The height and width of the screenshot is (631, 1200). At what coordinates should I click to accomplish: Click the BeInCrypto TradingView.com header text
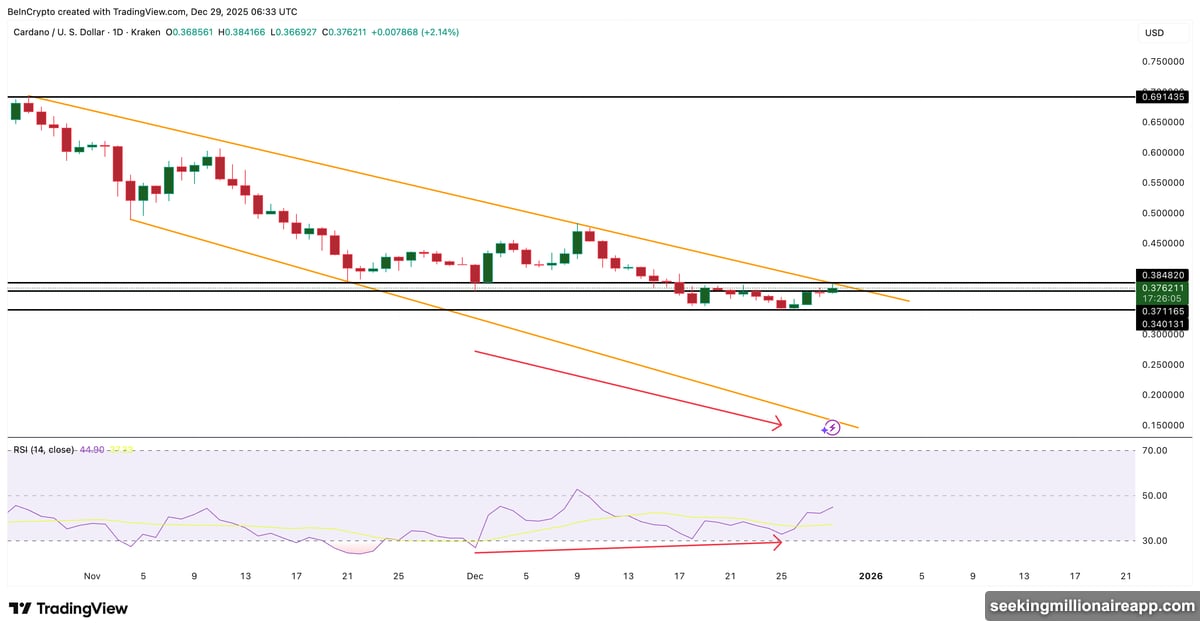pos(153,12)
